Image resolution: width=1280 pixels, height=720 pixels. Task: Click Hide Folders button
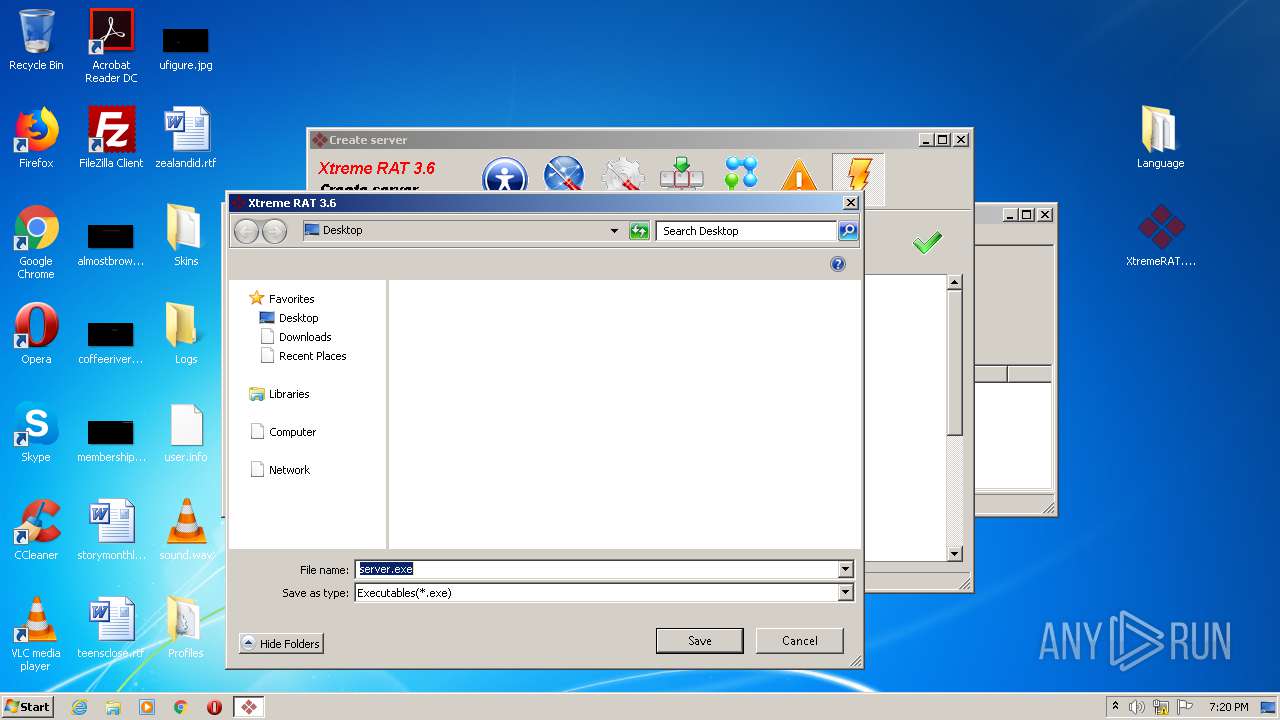[281, 644]
